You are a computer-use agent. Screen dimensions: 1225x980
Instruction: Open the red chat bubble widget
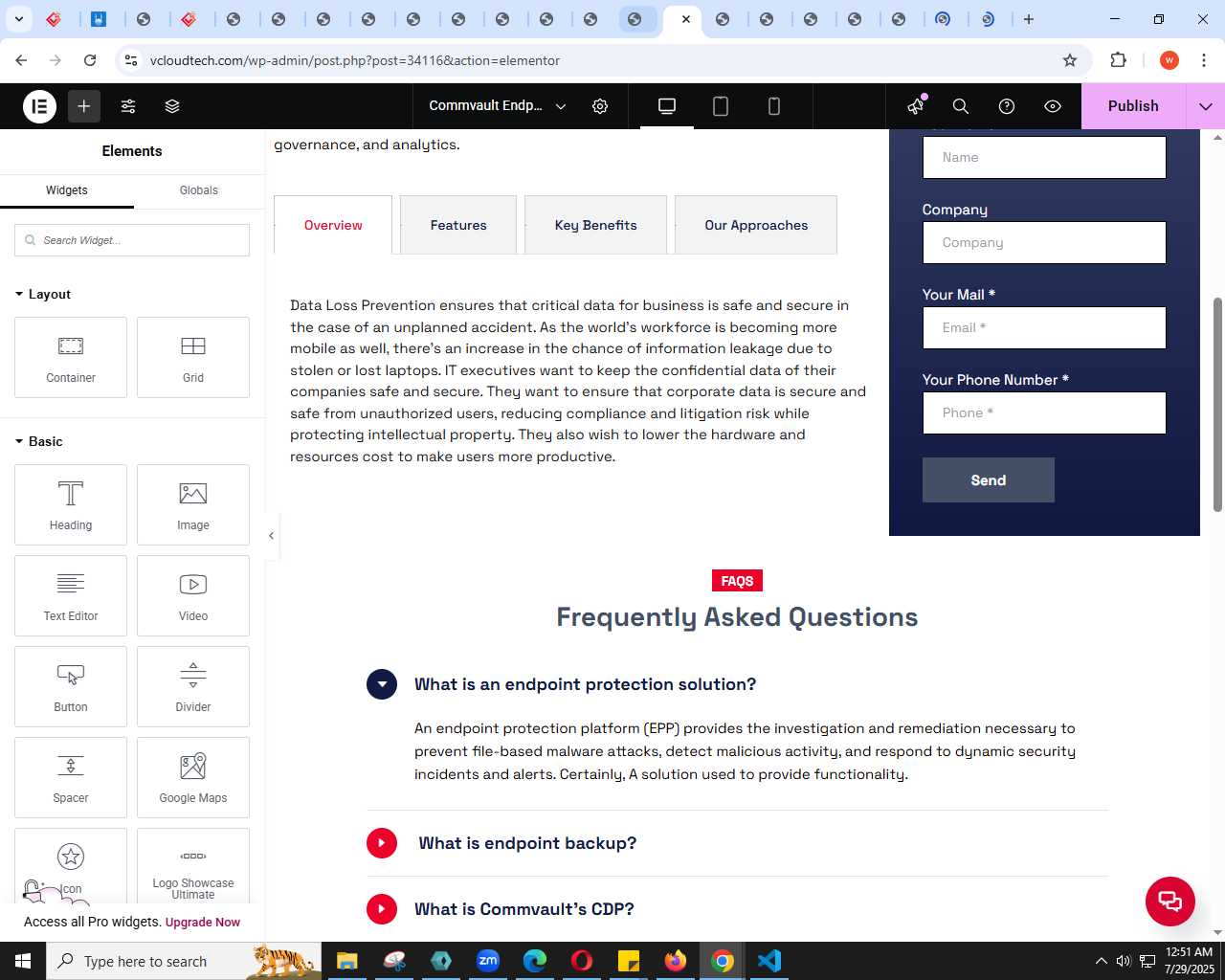pos(1170,902)
